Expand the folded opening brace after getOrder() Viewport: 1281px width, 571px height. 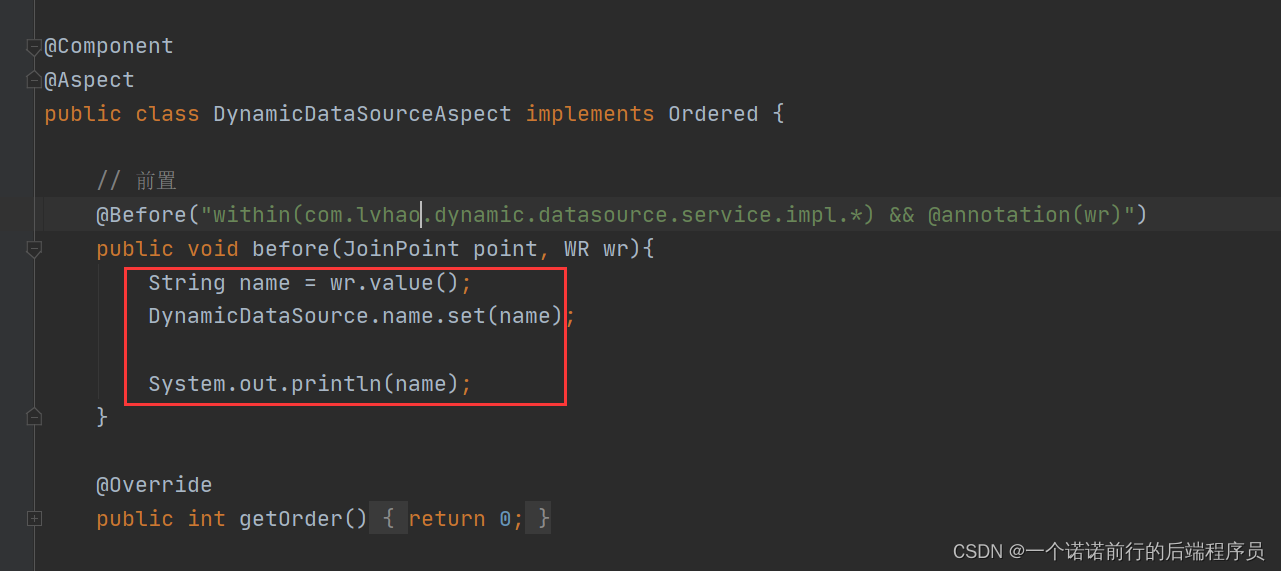(389, 518)
